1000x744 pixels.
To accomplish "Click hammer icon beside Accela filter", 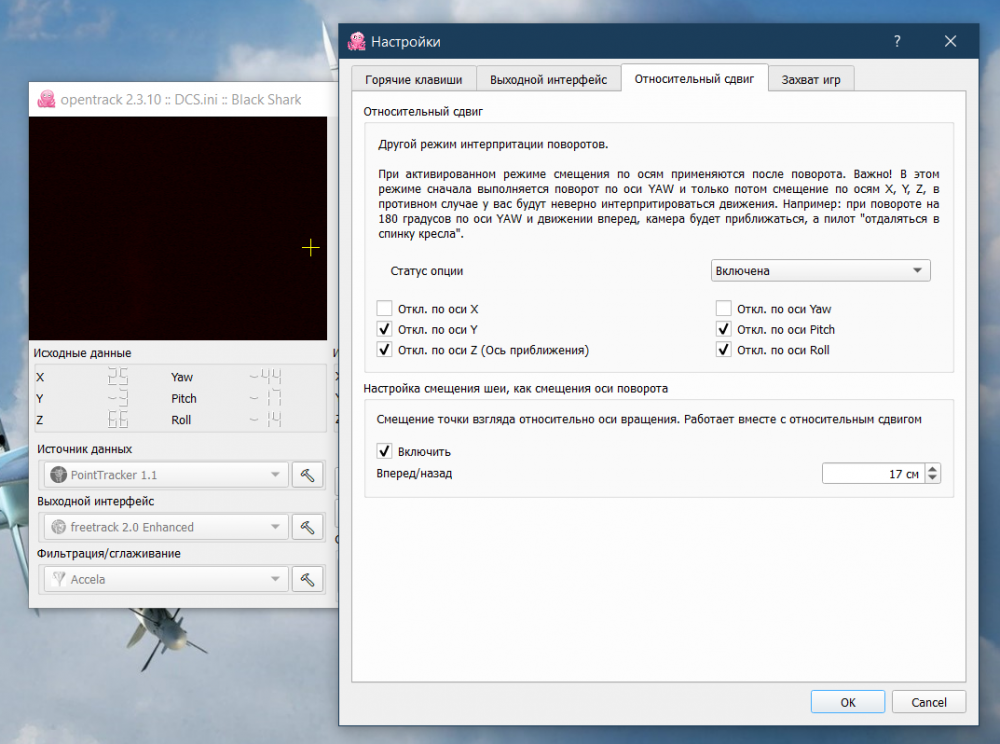I will click(x=307, y=579).
